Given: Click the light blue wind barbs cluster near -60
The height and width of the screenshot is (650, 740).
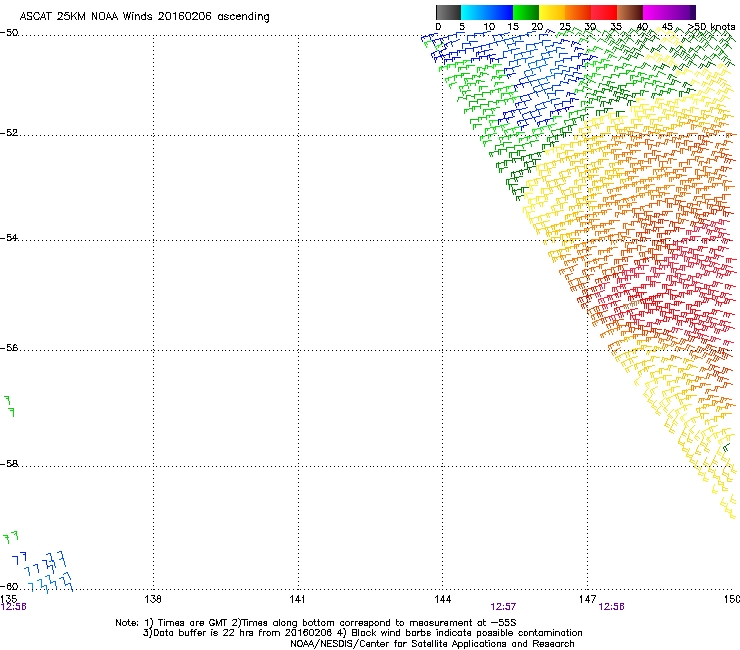Looking at the screenshot, I should click(x=42, y=571).
